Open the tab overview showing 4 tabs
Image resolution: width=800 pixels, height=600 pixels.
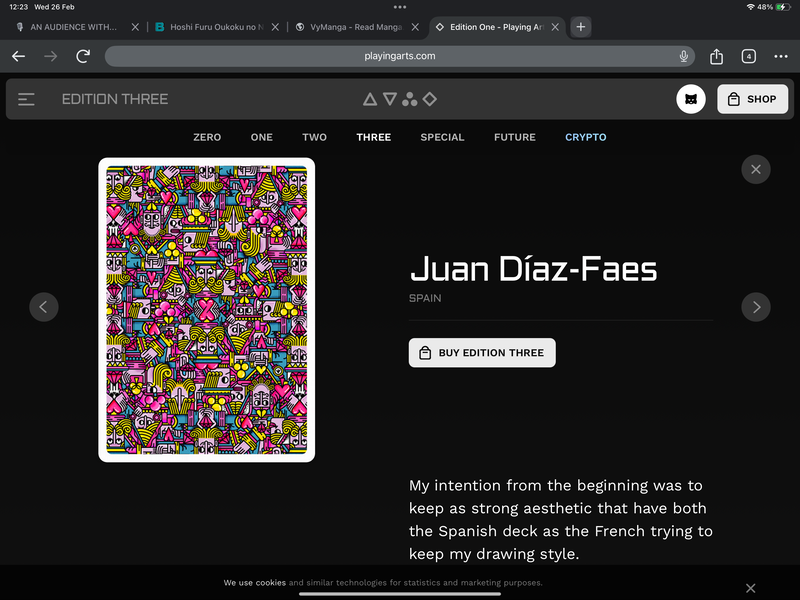point(748,56)
